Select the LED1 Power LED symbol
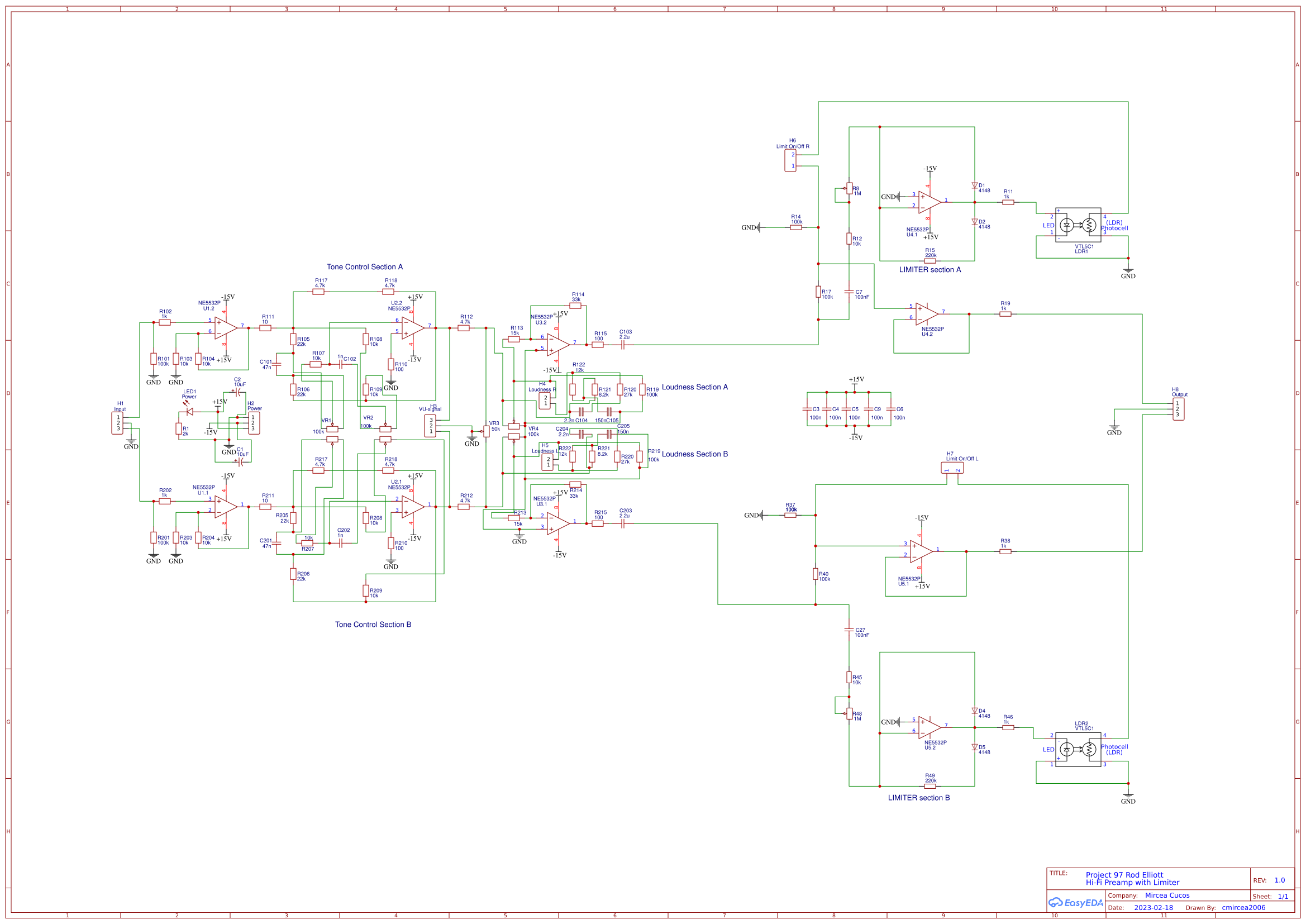 pos(189,411)
